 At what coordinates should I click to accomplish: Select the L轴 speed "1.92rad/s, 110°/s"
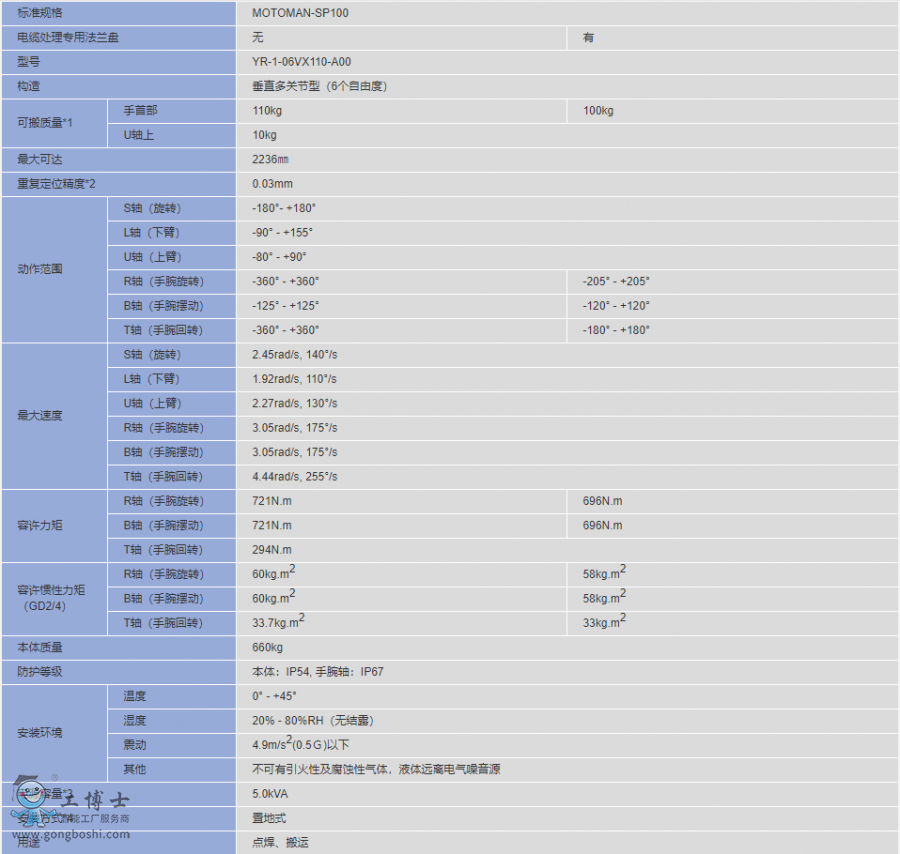point(294,379)
